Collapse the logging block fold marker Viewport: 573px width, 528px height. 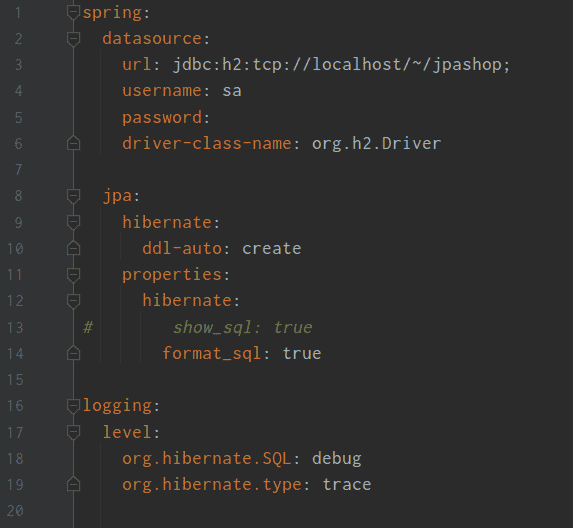73,406
